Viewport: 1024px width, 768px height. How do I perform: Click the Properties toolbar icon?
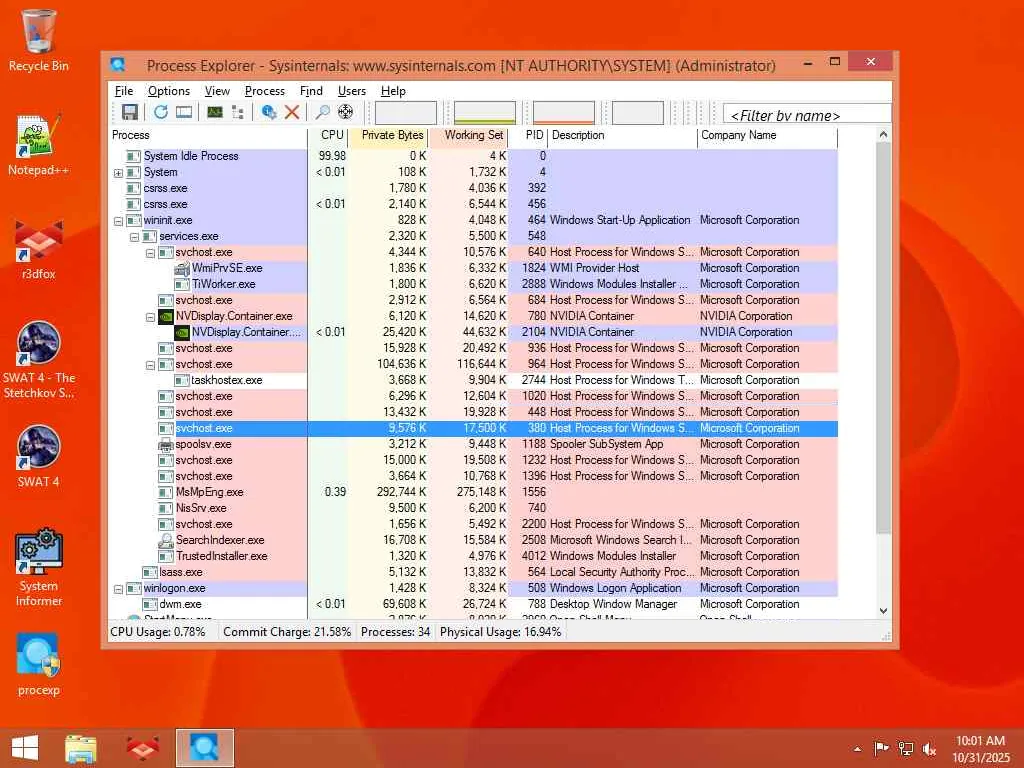pos(268,112)
